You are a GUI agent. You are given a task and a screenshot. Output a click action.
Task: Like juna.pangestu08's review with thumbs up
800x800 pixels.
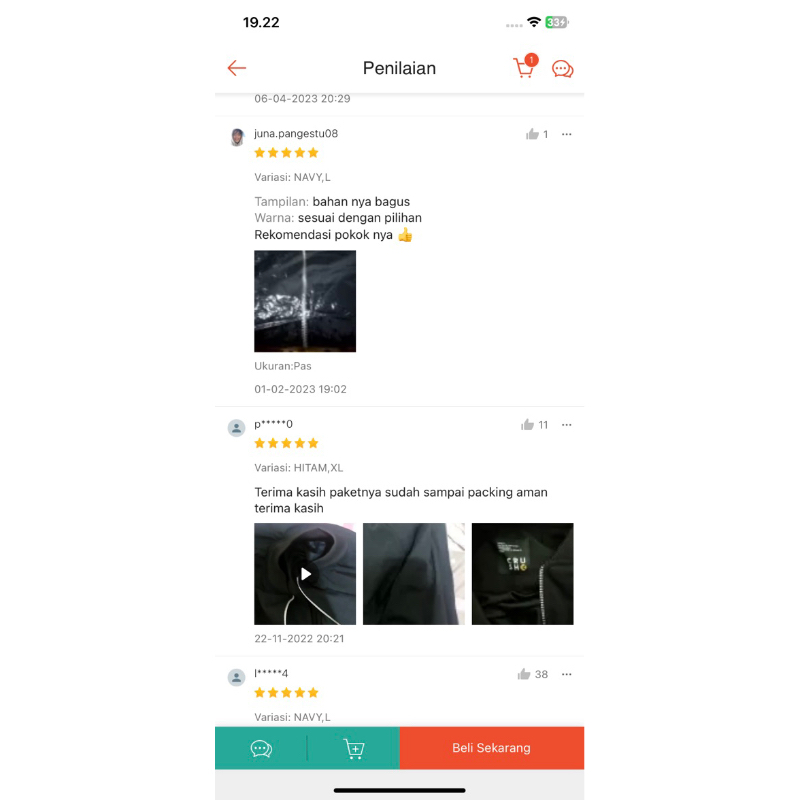[x=532, y=134]
